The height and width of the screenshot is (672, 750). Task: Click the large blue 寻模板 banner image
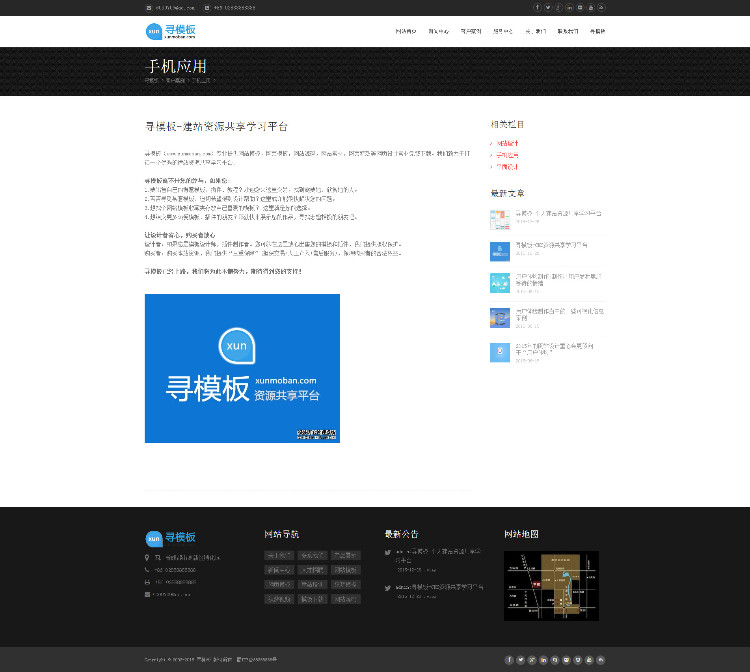pyautogui.click(x=242, y=368)
